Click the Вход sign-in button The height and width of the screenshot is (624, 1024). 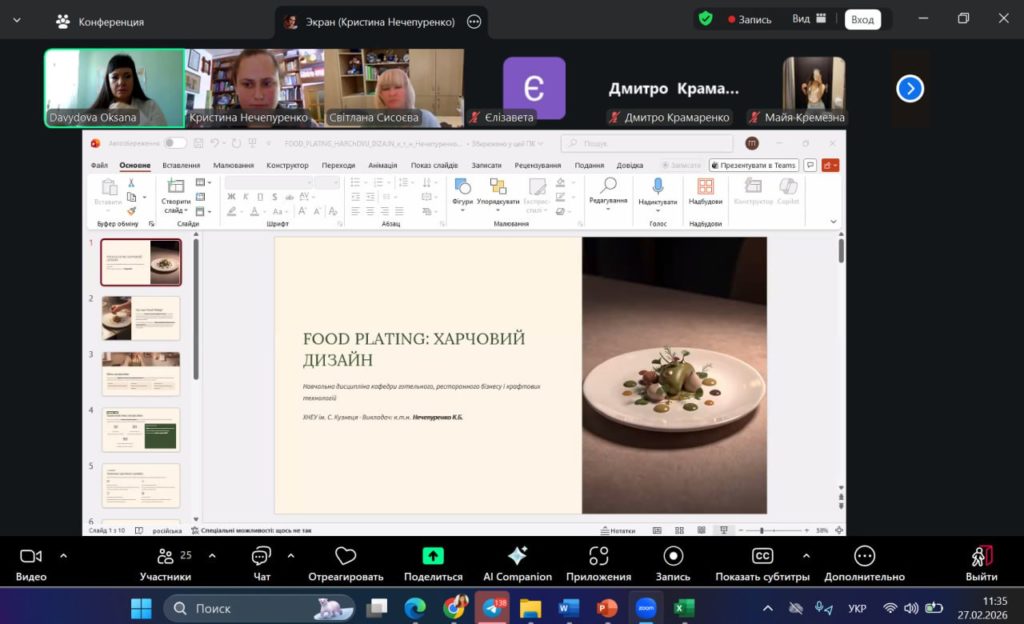point(862,19)
